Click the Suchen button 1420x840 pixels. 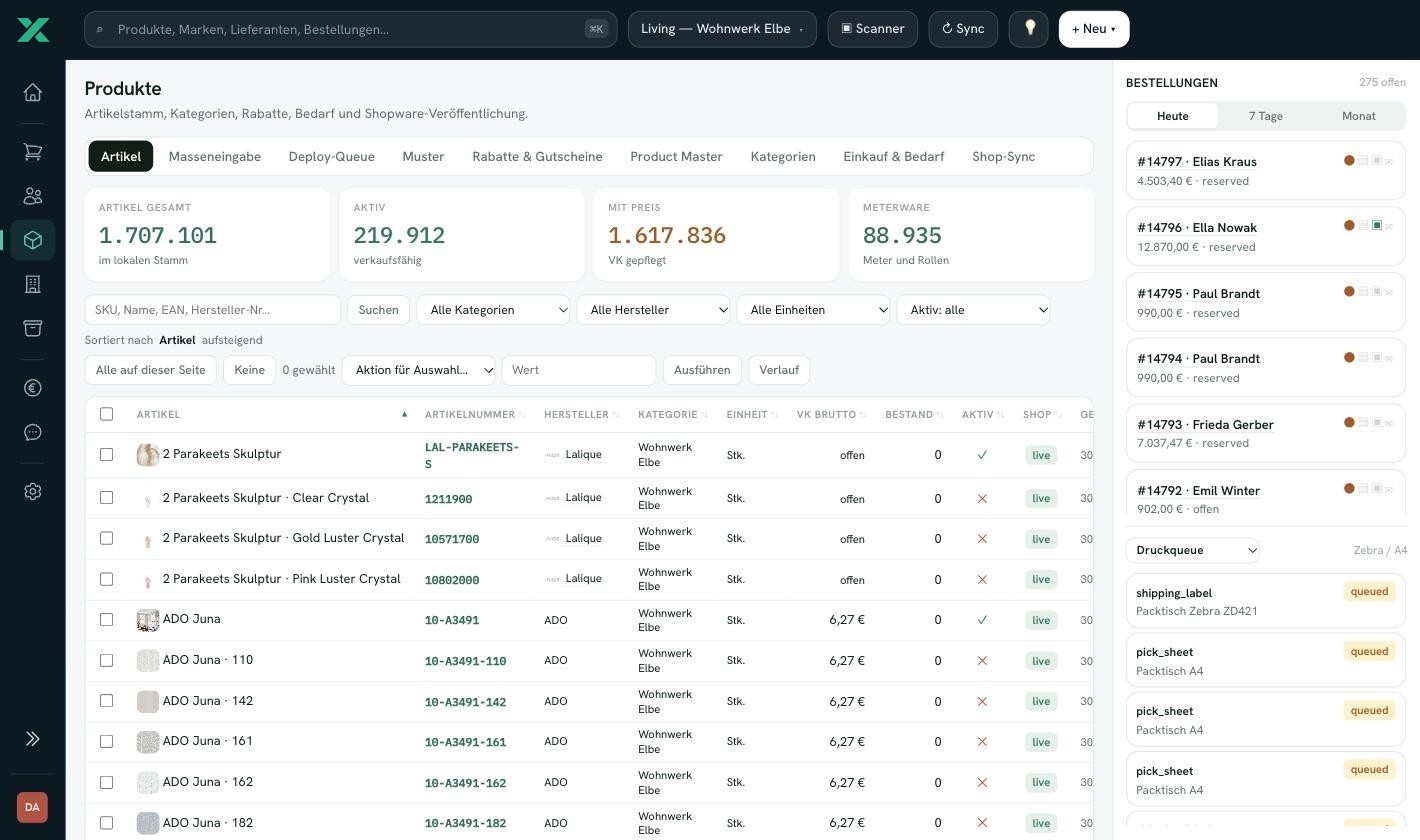379,310
